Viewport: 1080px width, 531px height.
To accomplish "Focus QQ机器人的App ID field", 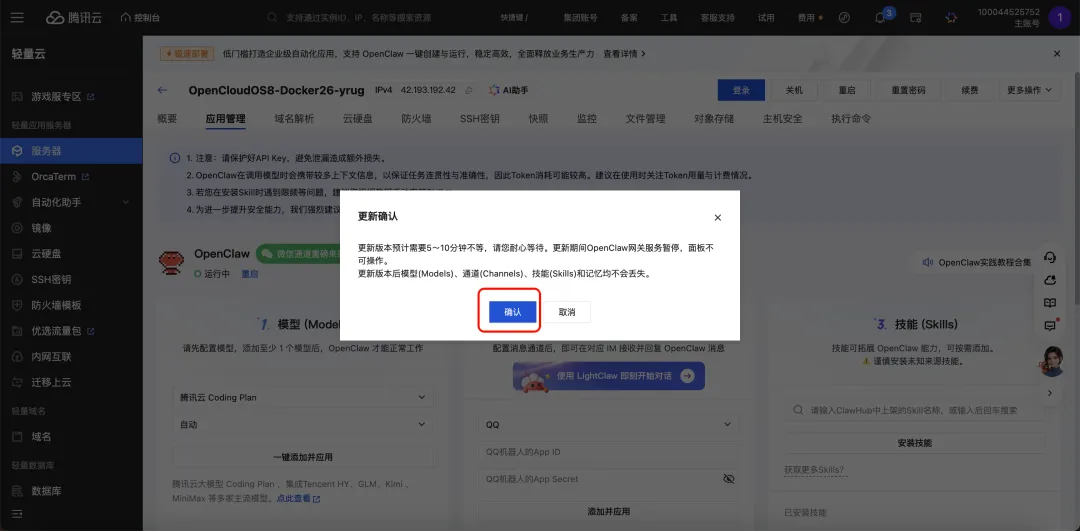I will tap(609, 452).
